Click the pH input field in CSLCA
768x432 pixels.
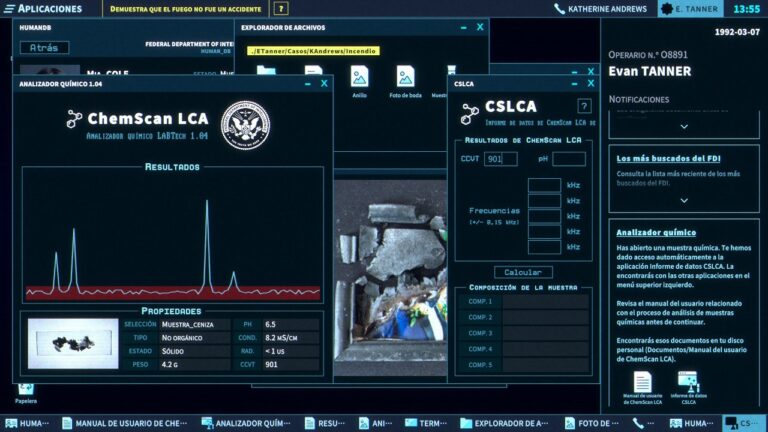point(569,159)
